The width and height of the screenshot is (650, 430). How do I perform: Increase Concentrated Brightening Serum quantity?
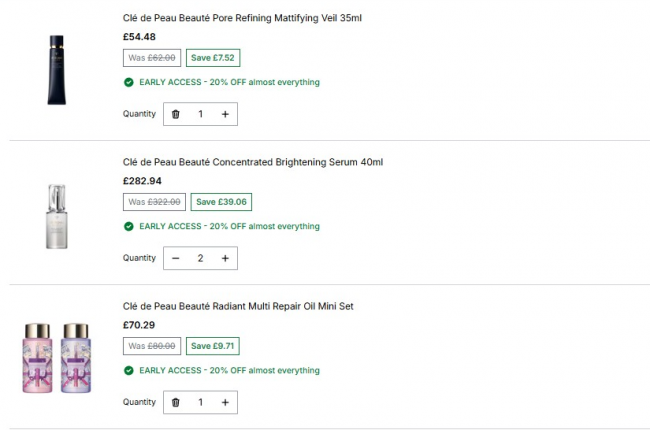225,258
